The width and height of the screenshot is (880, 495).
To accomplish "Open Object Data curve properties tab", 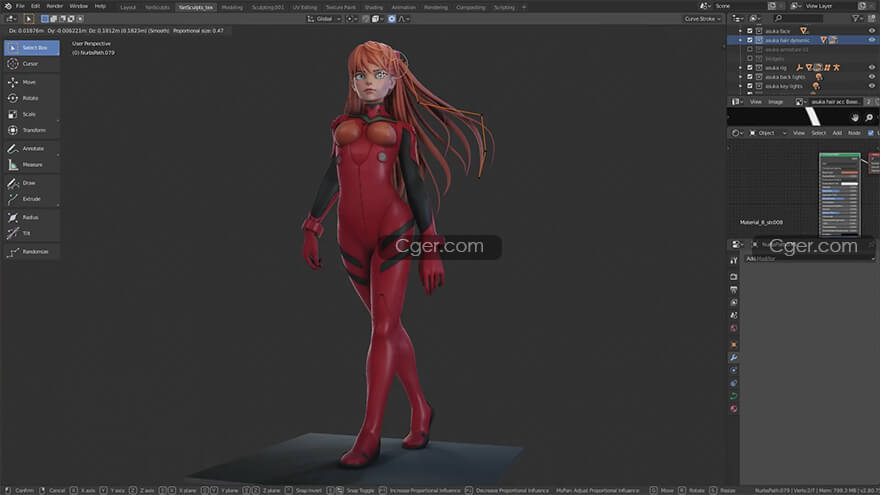I will click(734, 396).
